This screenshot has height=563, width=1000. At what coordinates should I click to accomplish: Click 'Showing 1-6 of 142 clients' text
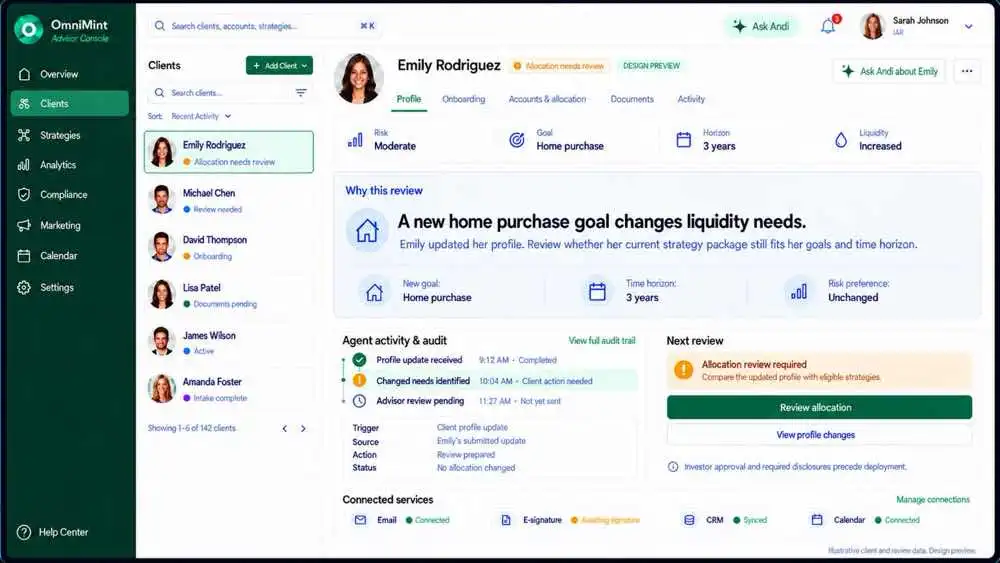191,428
